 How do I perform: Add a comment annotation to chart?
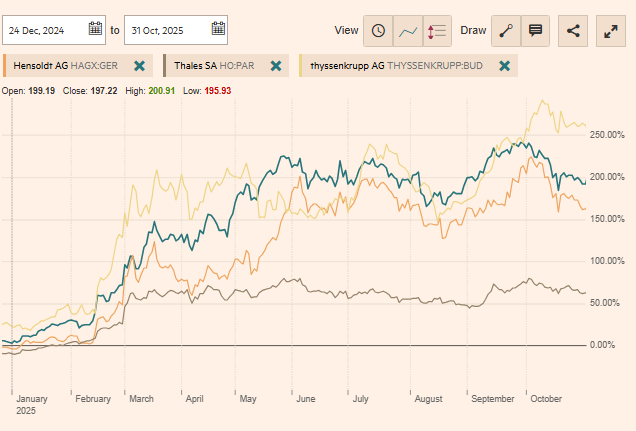(x=535, y=30)
